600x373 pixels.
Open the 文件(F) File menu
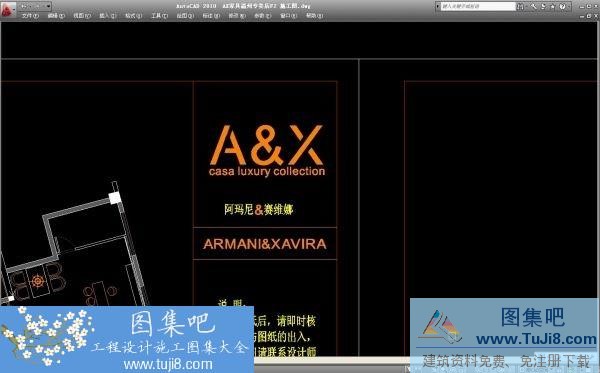tap(31, 16)
